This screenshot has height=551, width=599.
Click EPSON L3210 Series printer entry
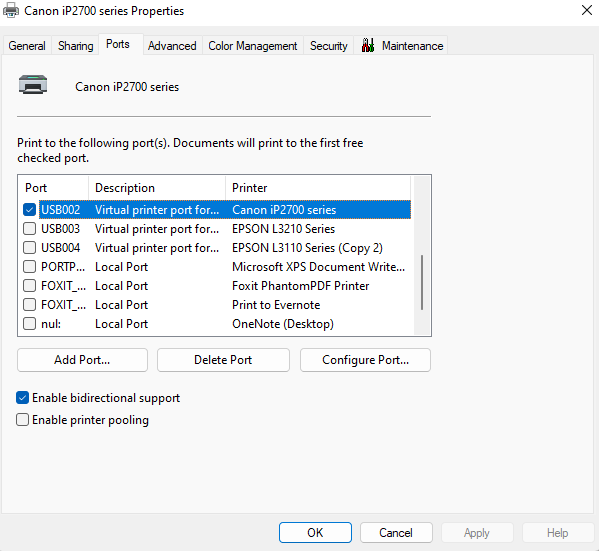[x=283, y=229]
